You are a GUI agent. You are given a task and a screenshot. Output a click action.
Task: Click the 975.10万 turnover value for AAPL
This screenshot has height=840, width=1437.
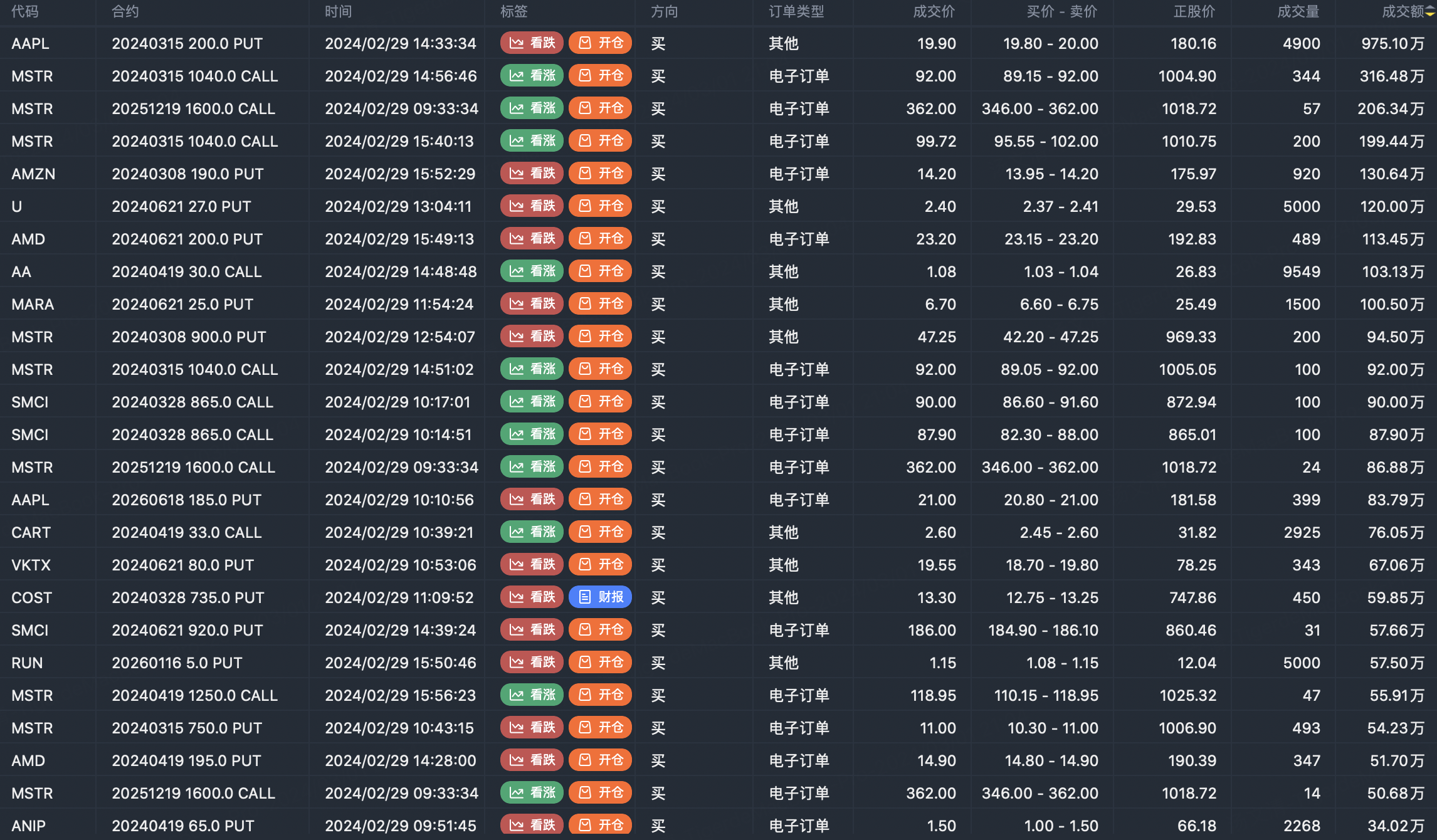pyautogui.click(x=1392, y=43)
